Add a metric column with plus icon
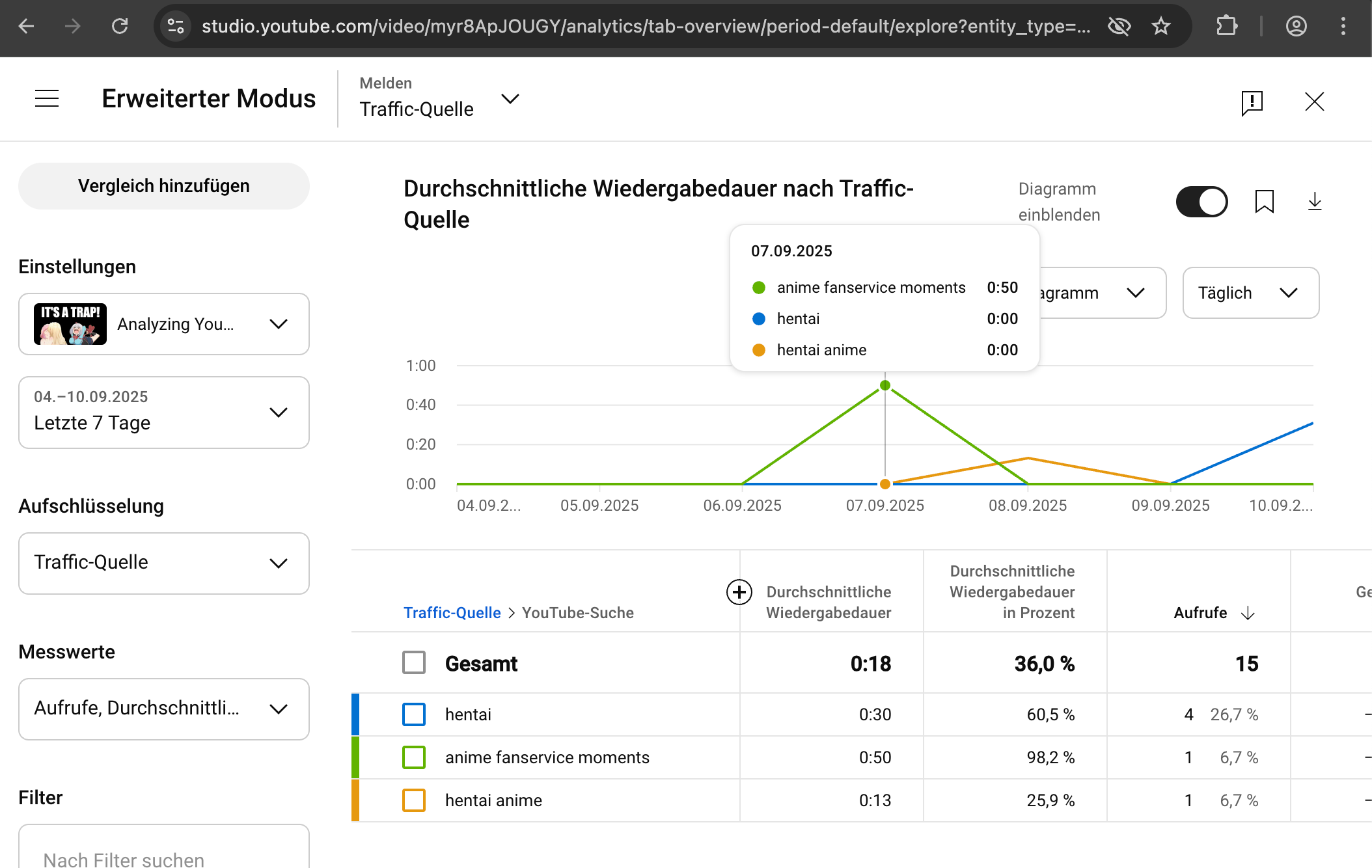Screen dimensions: 1372x868 pyautogui.click(x=739, y=592)
